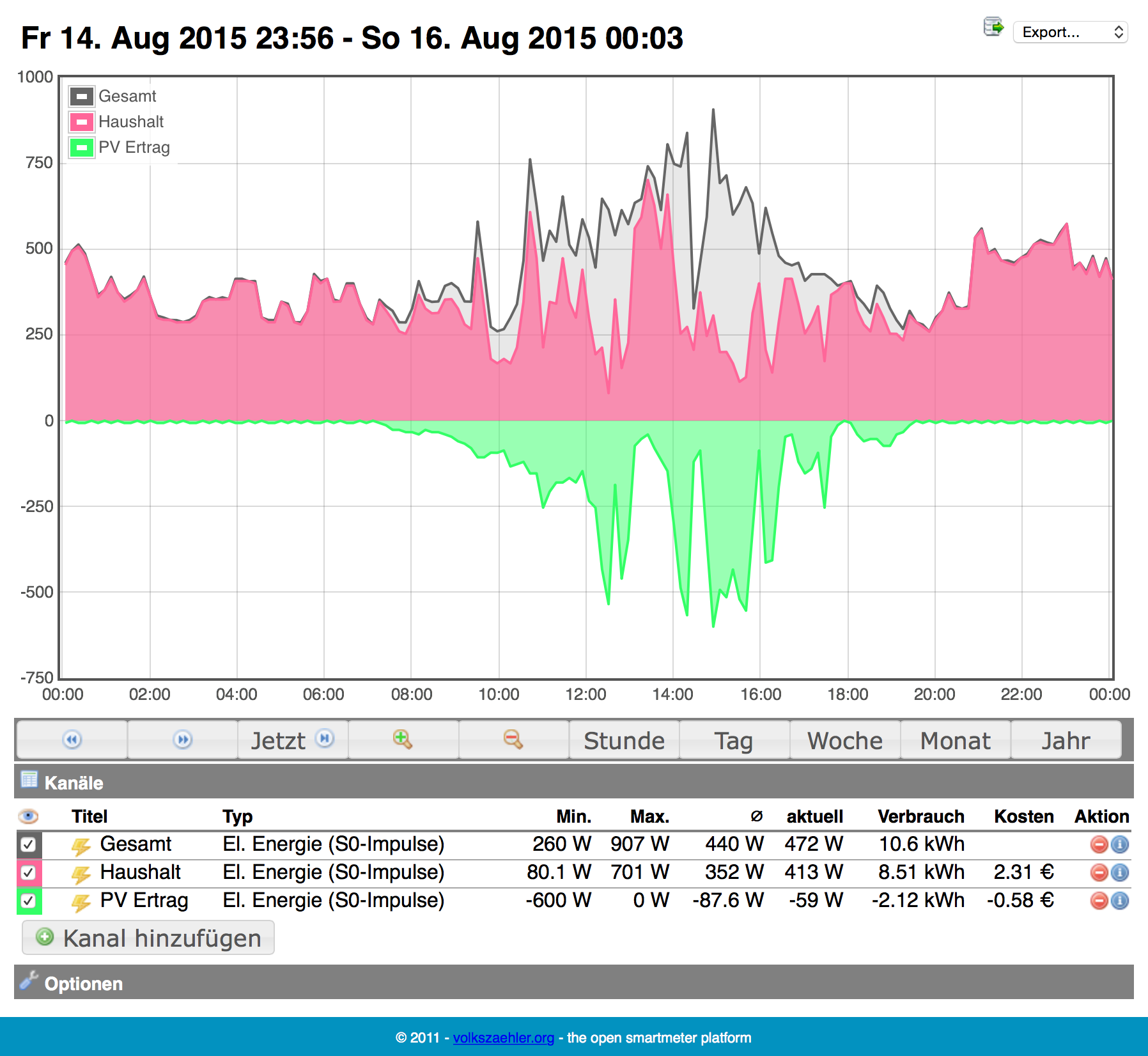
Task: Click the Verbrauch column header
Action: tap(921, 816)
